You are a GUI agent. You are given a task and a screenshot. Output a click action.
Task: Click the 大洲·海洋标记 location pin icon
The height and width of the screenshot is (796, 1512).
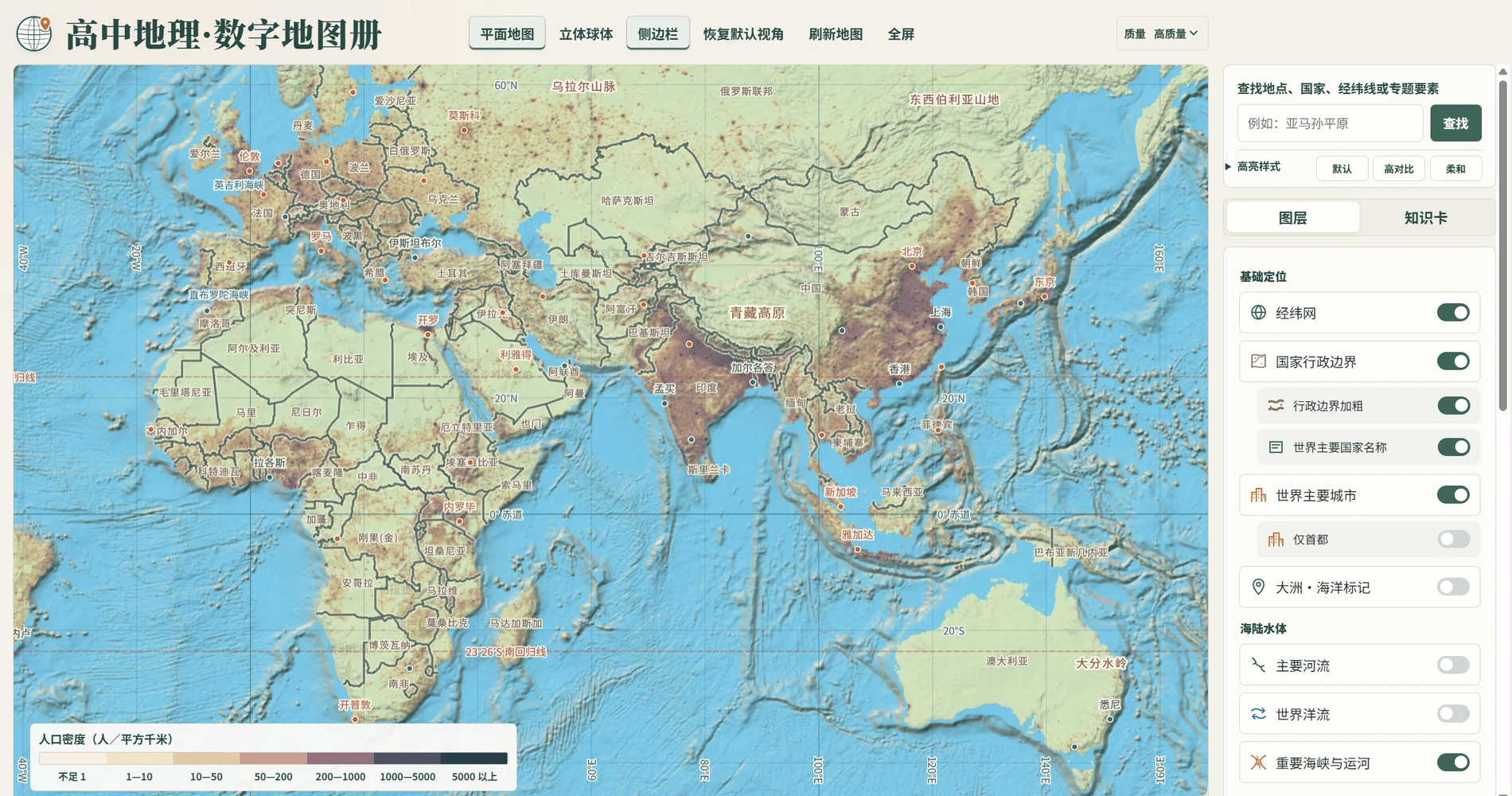click(1258, 587)
